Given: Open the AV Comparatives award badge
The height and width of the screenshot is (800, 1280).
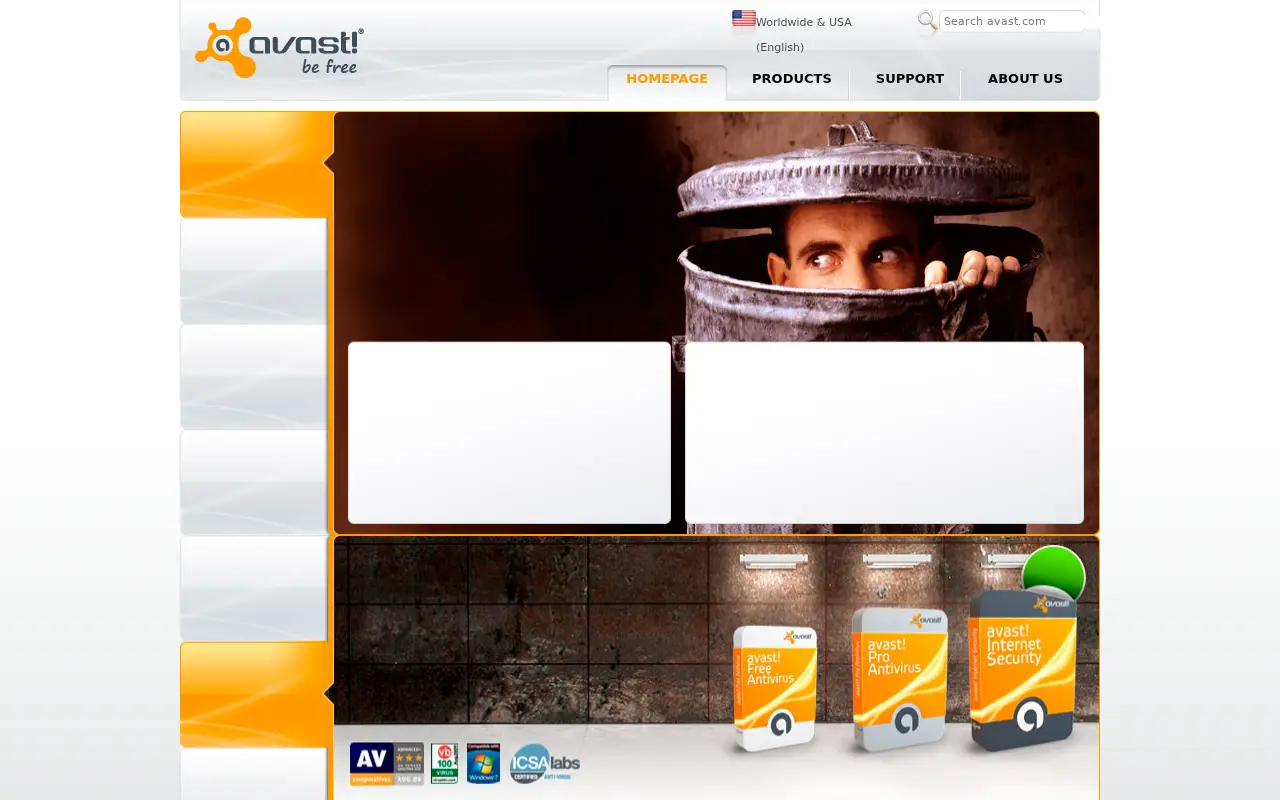Looking at the screenshot, I should tap(387, 764).
